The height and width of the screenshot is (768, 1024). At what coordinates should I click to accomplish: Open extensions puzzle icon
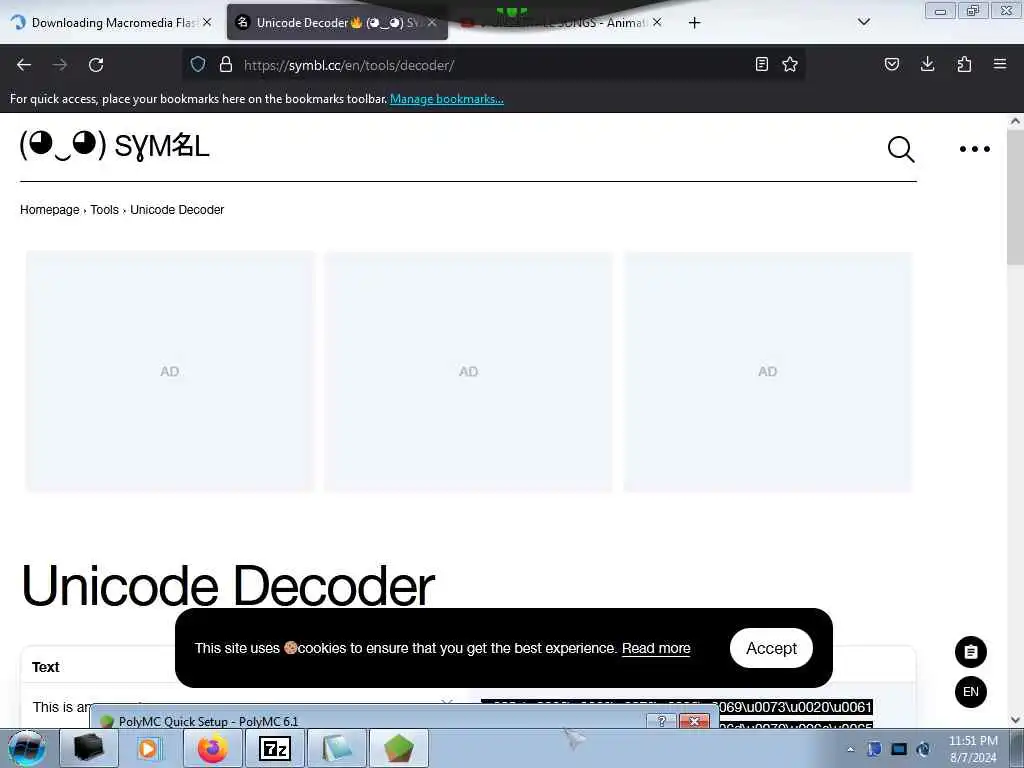964,64
